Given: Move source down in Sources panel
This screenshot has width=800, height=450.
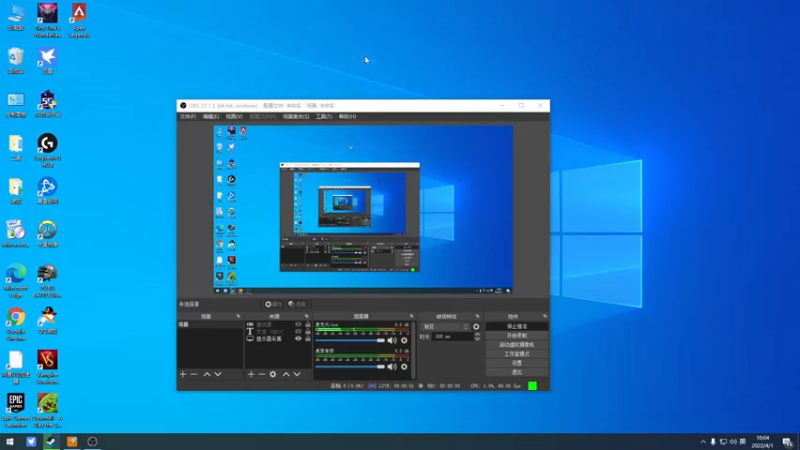Looking at the screenshot, I should tap(297, 374).
